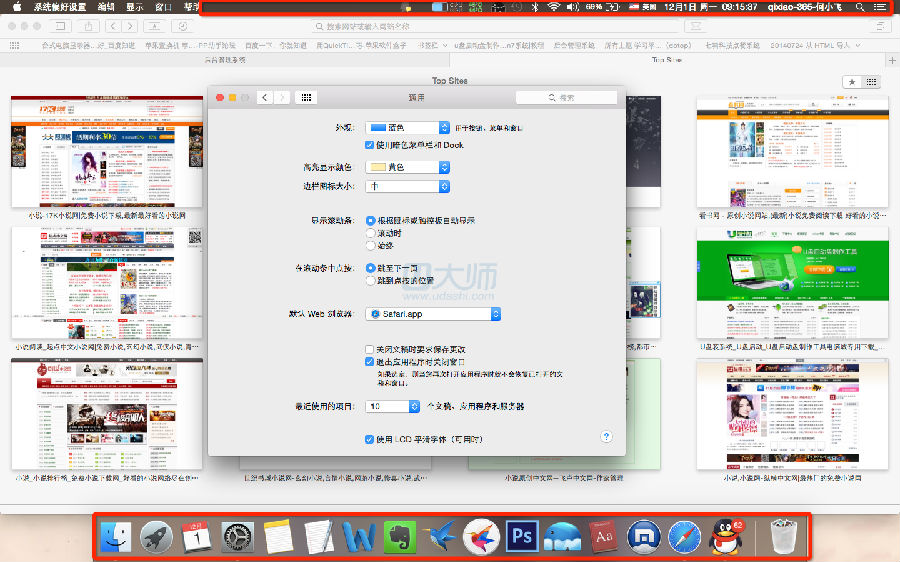Click the Show All grid icon
Viewport: 900px width, 562px height.
(307, 97)
